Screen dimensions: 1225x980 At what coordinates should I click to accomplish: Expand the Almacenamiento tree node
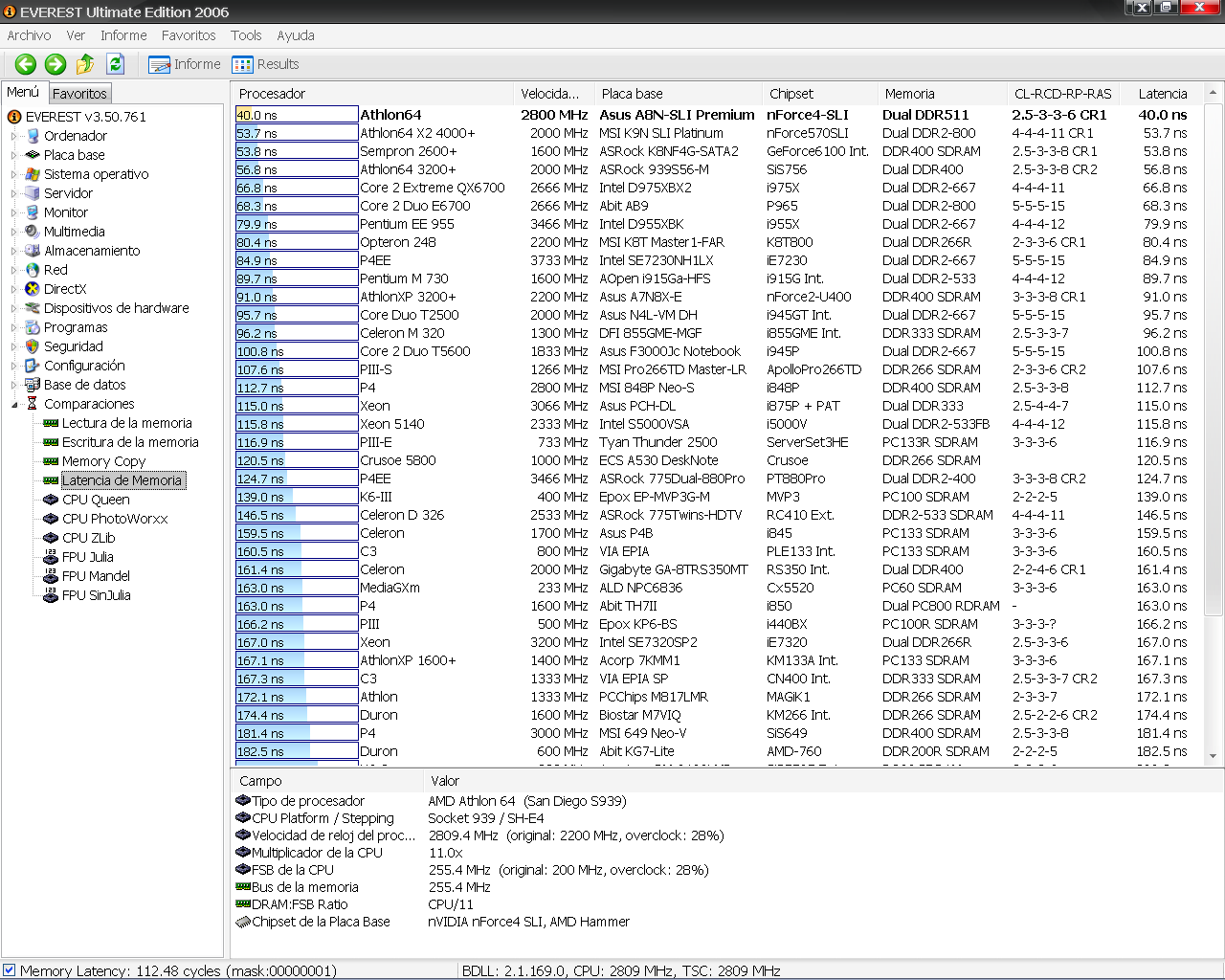point(14,251)
